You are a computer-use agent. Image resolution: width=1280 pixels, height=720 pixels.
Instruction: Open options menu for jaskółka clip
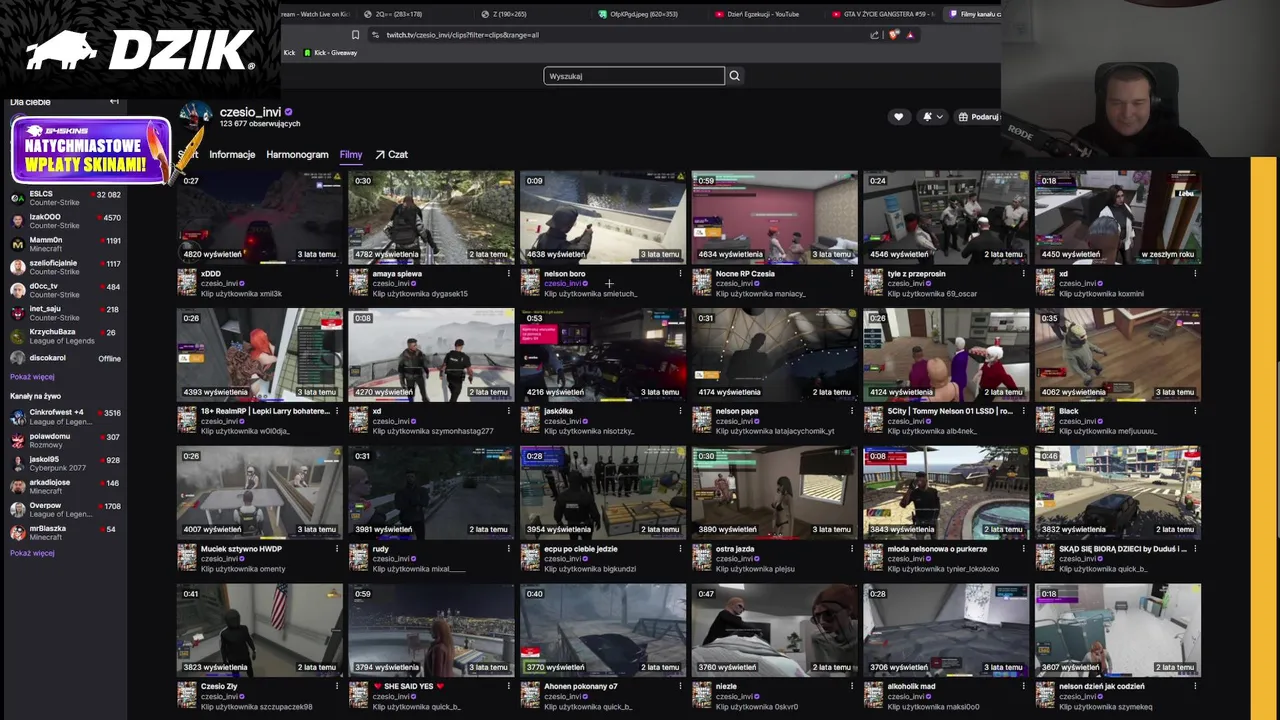point(680,411)
